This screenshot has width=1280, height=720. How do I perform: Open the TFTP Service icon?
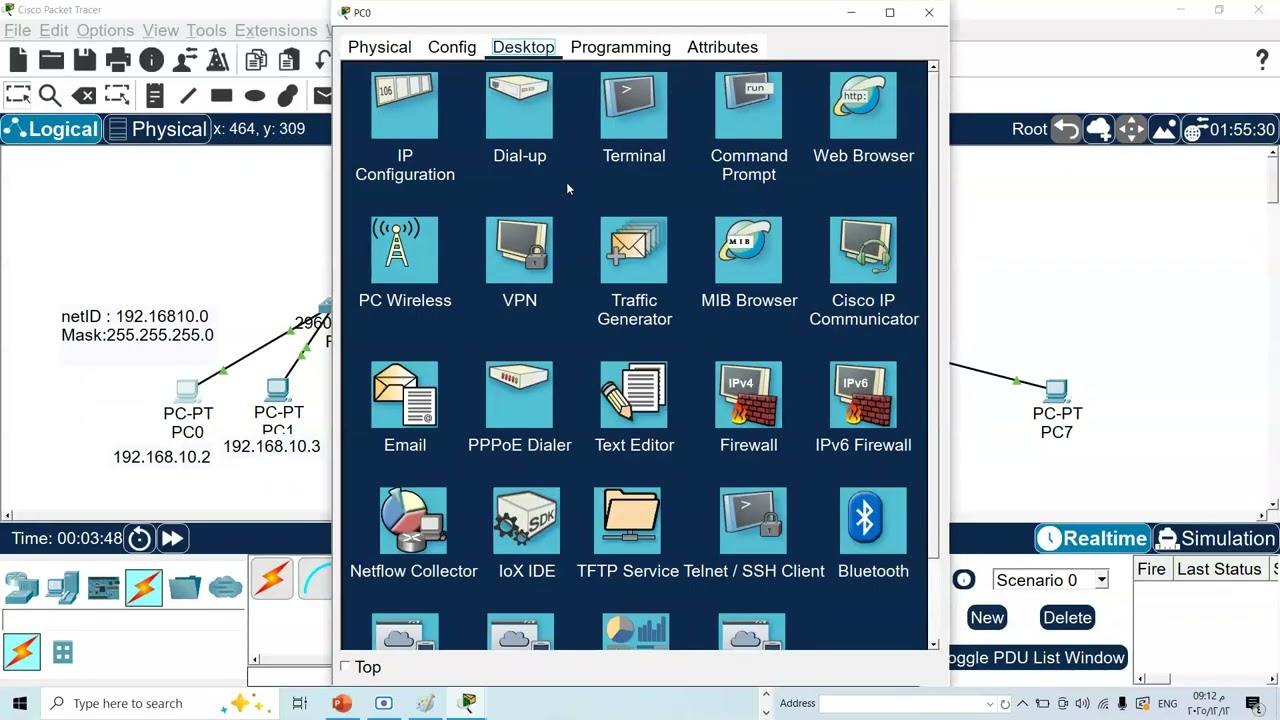coord(627,521)
